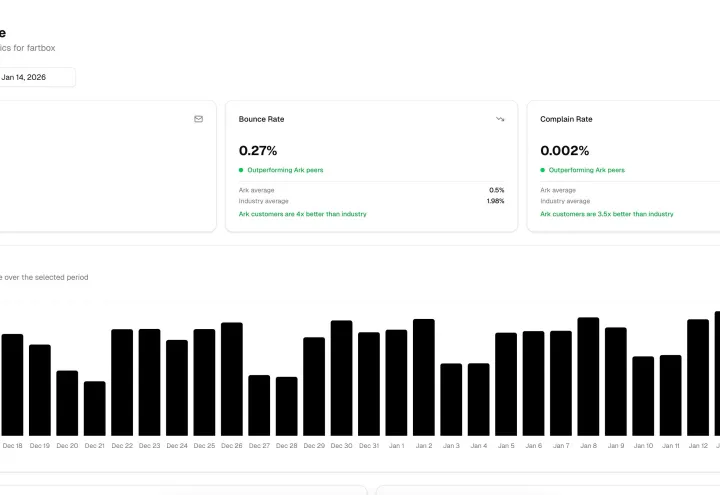The width and height of the screenshot is (720, 495).
Task: Select the Jan 12 bar in the chart
Action: pyautogui.click(x=698, y=377)
